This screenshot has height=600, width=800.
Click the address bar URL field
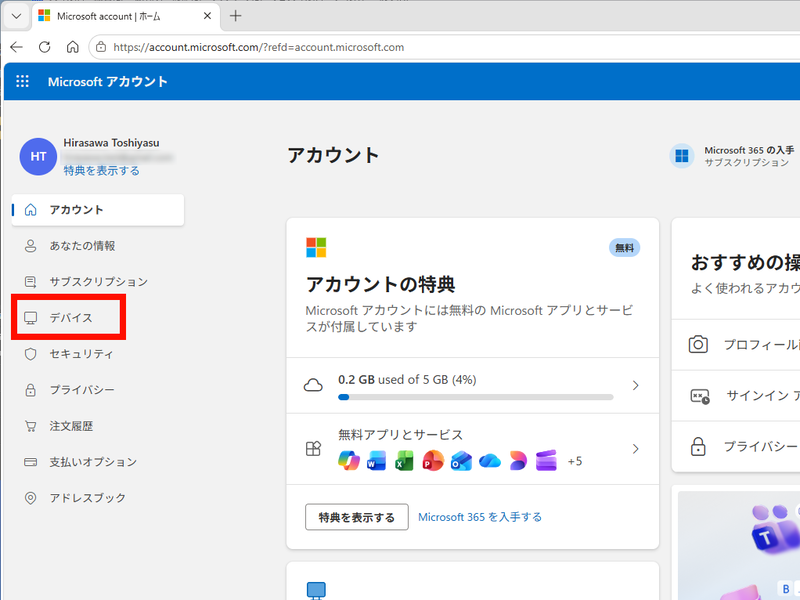pos(444,47)
